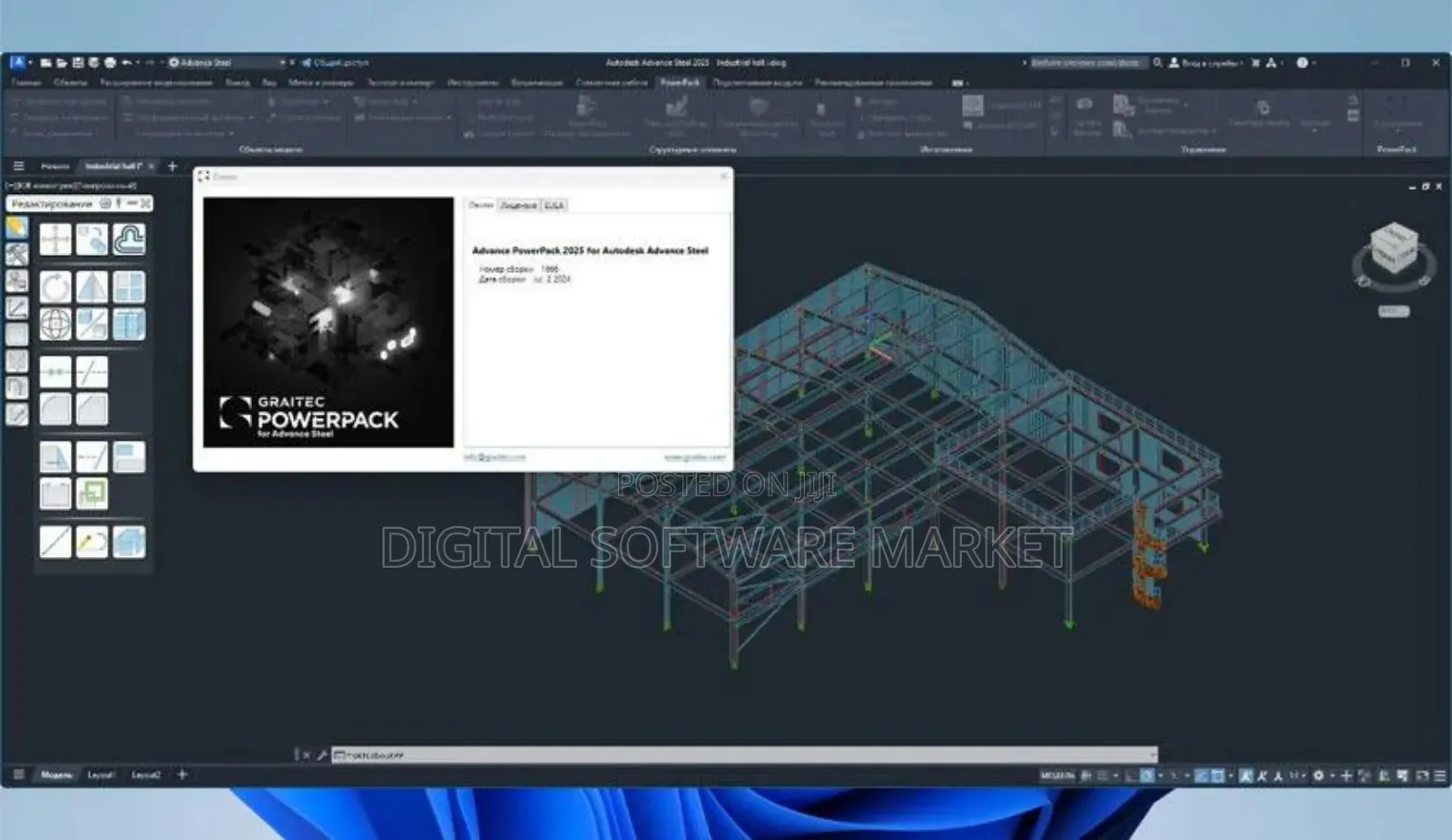Screen dimensions: 1452x840
Task: Switch to the Метки и размеры ribbon tab
Action: [320, 83]
